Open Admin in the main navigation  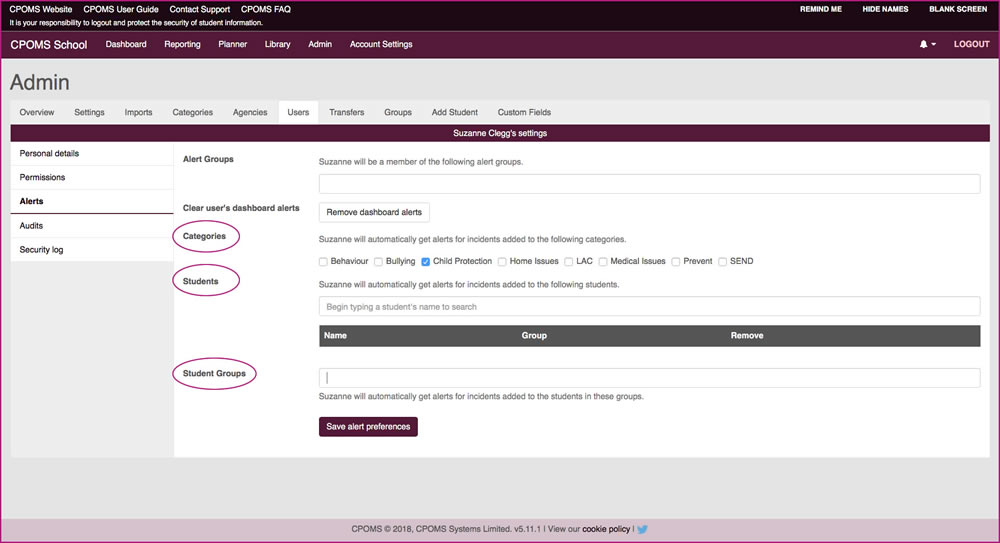320,44
